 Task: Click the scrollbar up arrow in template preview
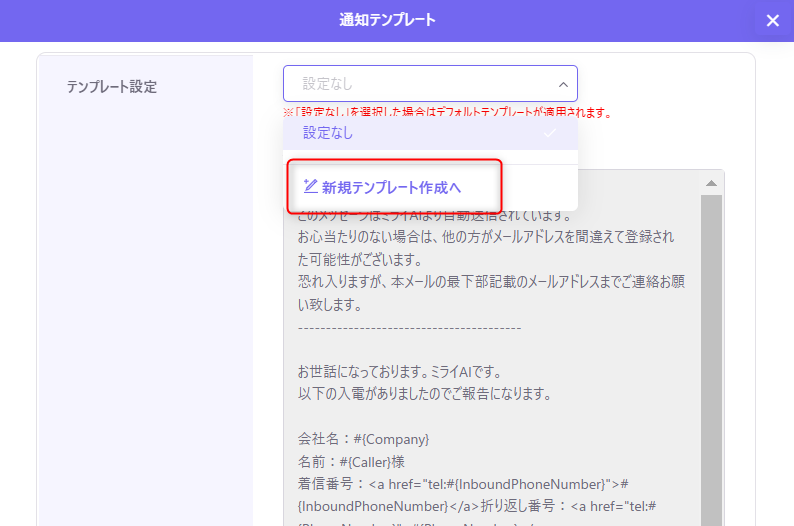[711, 183]
